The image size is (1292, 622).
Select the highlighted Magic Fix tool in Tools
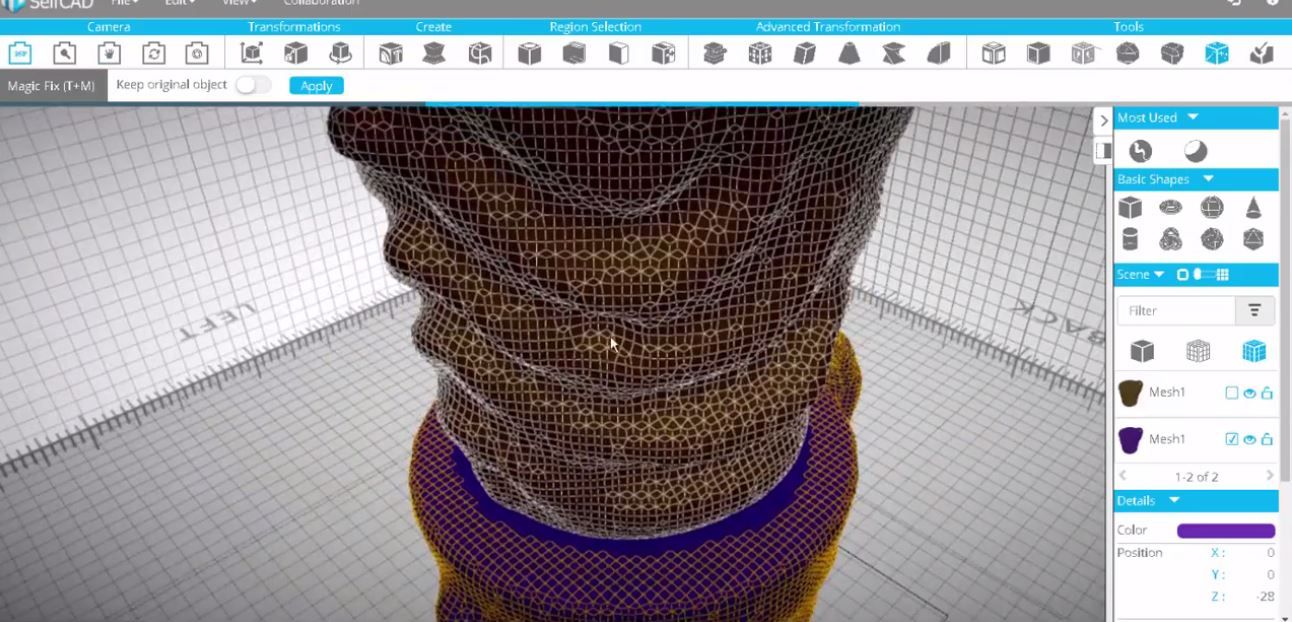tap(1218, 53)
